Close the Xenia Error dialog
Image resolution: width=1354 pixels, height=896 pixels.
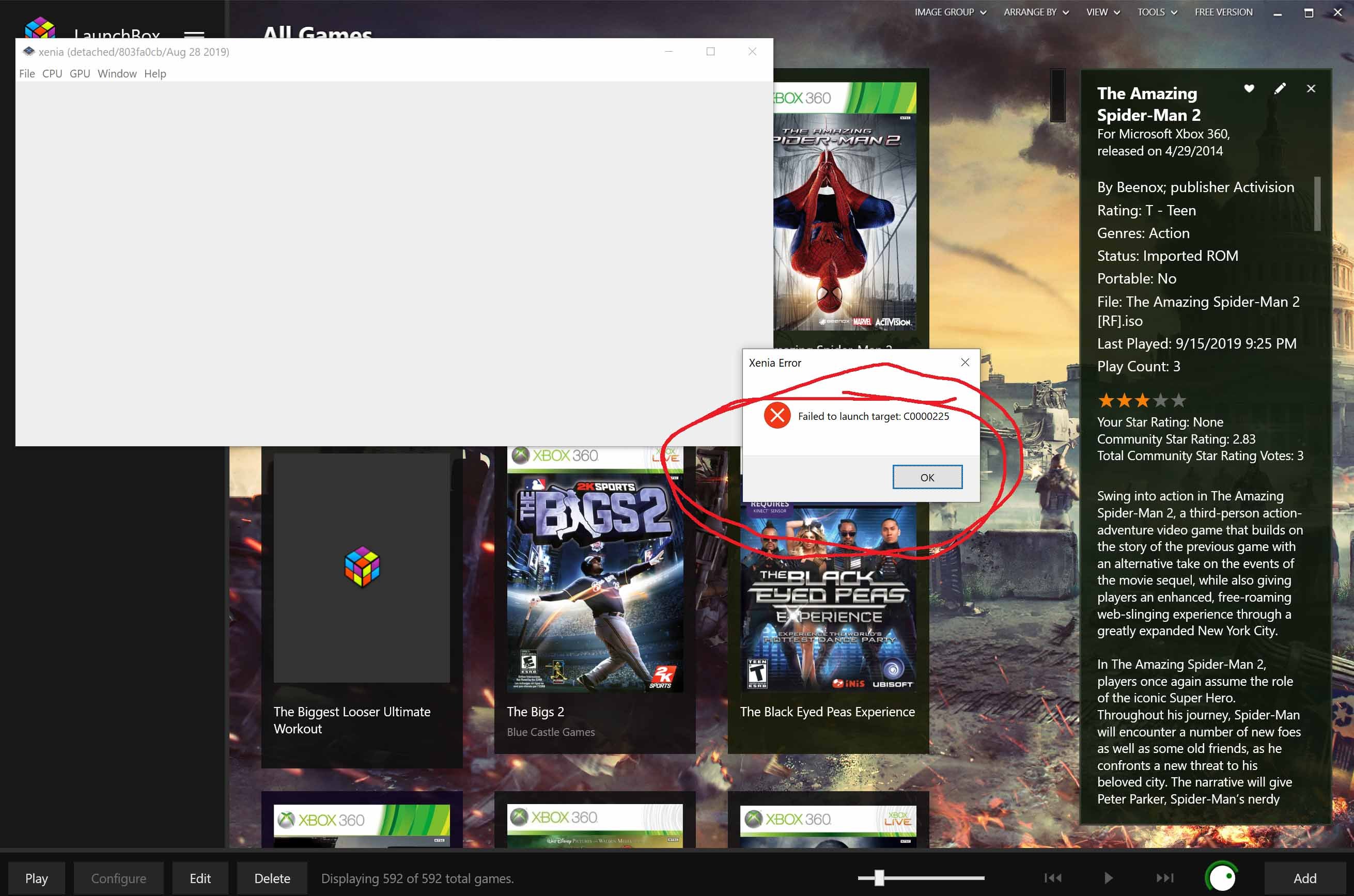(965, 363)
